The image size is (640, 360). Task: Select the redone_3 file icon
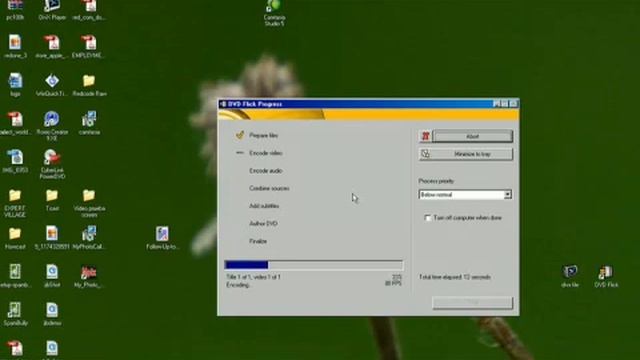(x=15, y=47)
